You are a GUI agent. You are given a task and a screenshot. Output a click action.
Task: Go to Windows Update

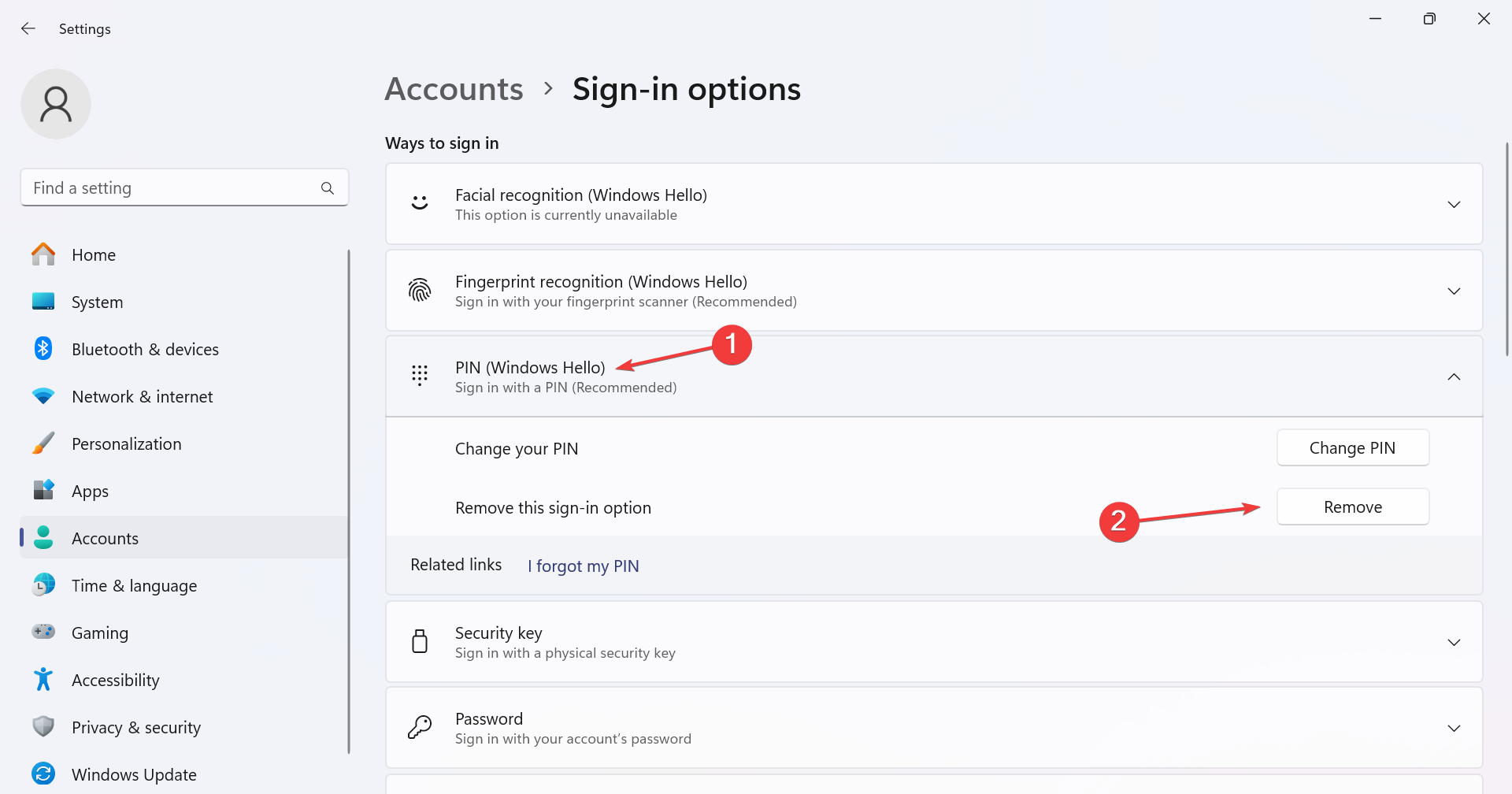pos(184,774)
